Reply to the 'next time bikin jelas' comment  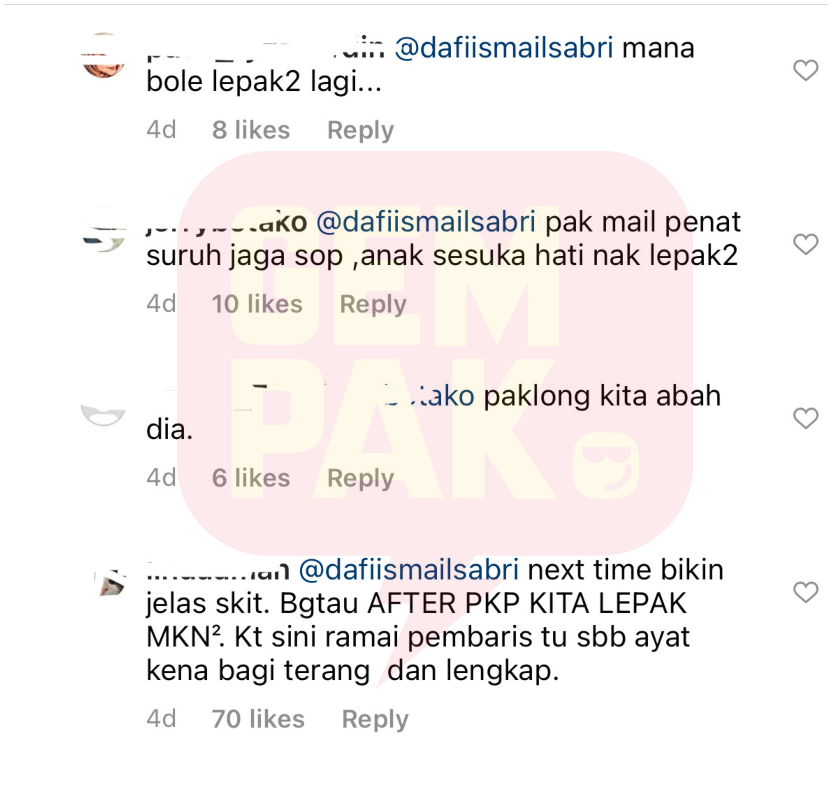point(375,720)
